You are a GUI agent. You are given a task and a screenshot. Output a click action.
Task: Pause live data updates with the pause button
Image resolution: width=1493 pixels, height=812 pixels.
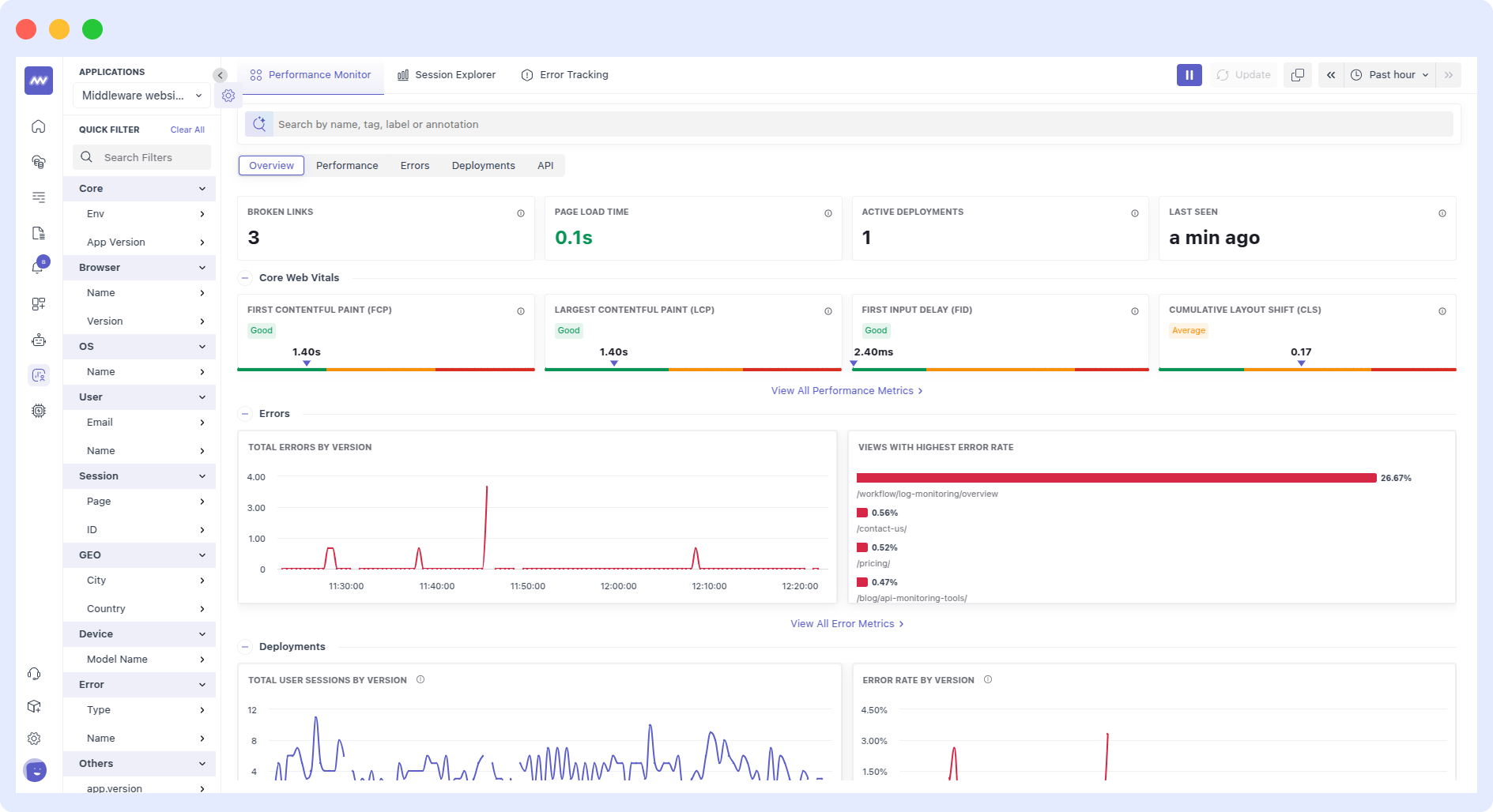coord(1189,74)
